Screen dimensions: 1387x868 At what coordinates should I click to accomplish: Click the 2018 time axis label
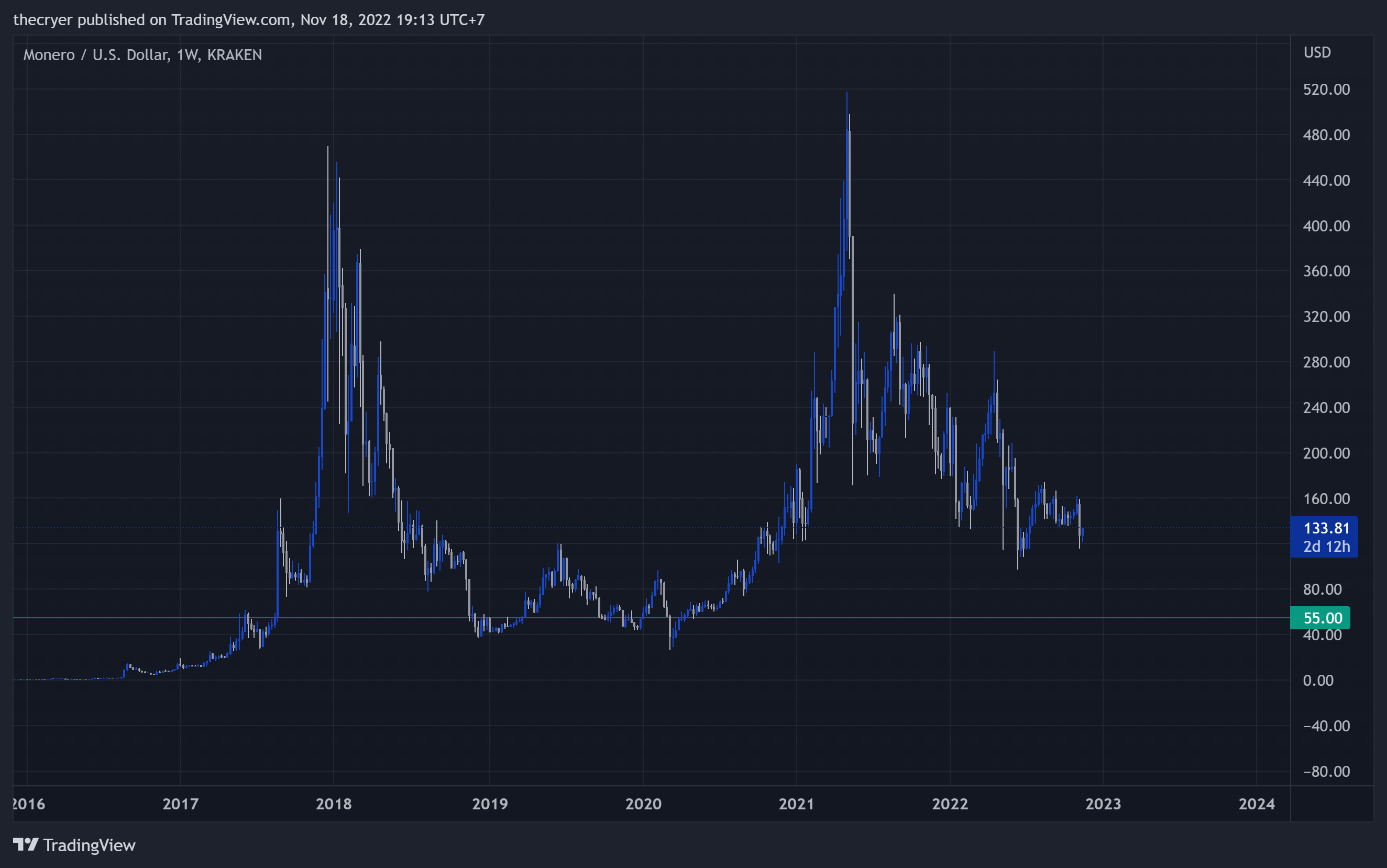pyautogui.click(x=334, y=804)
